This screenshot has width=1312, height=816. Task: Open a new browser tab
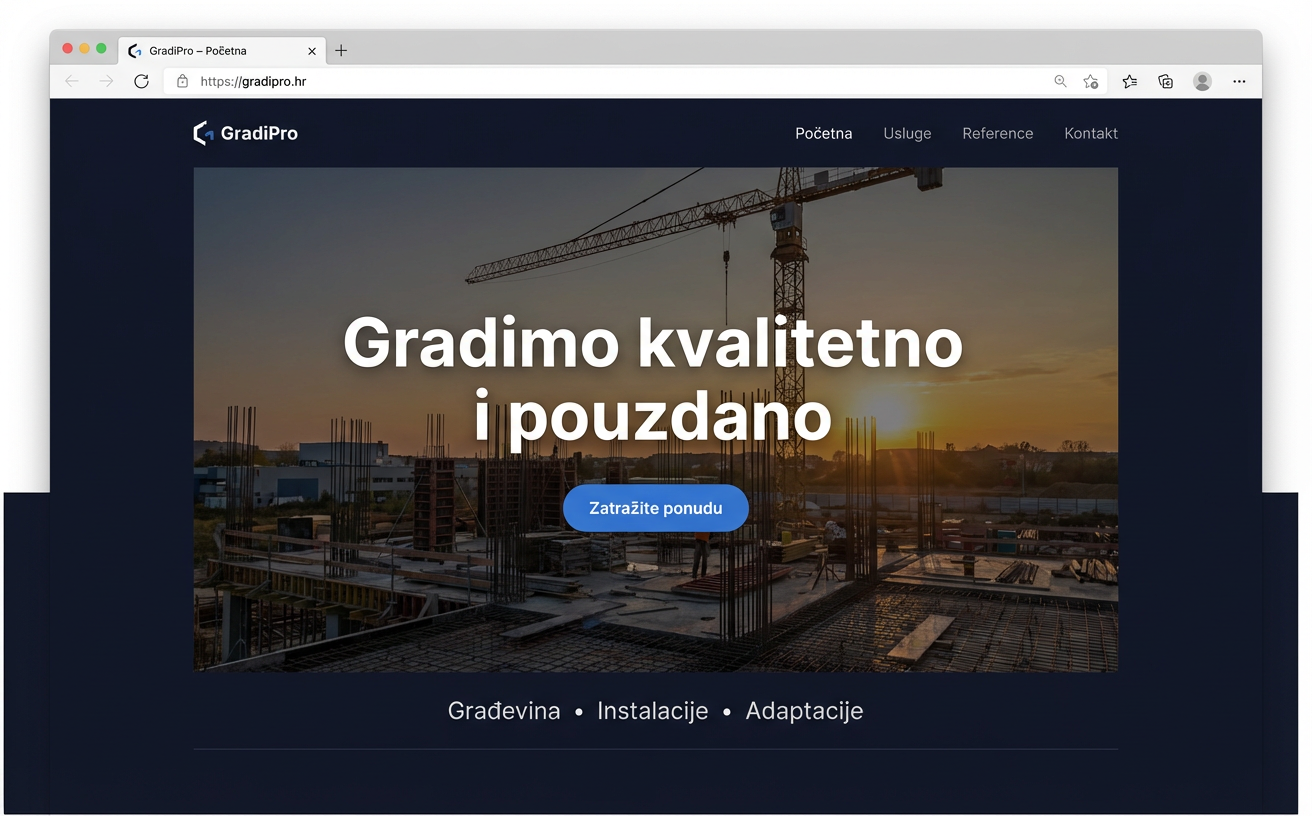341,50
